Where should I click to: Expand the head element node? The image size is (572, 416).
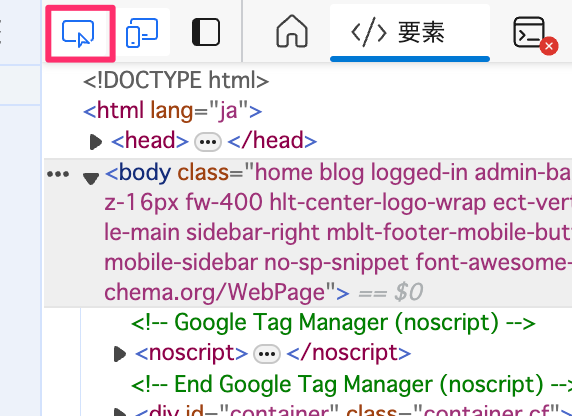96,142
